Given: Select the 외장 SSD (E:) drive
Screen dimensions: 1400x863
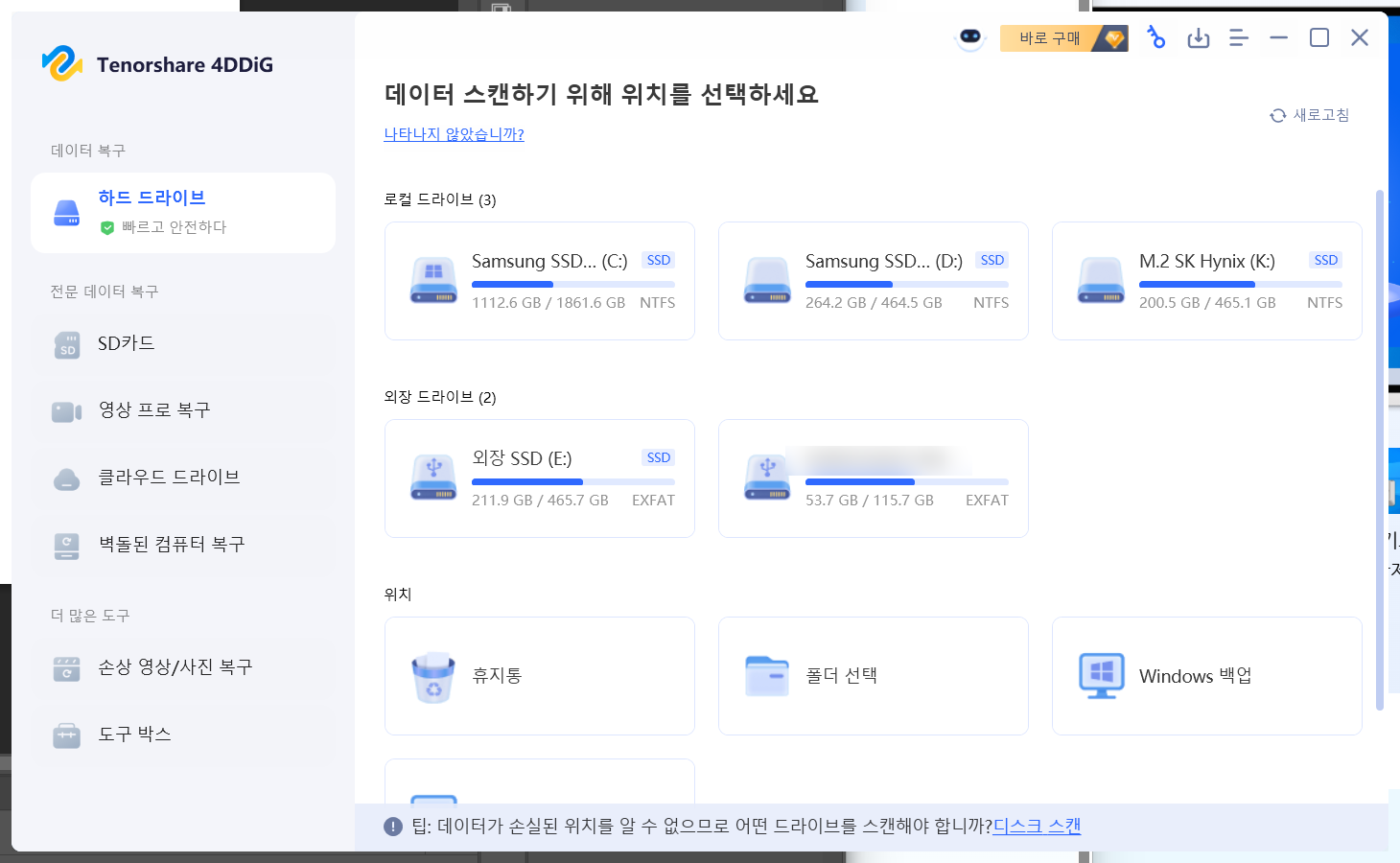Looking at the screenshot, I should (540, 478).
